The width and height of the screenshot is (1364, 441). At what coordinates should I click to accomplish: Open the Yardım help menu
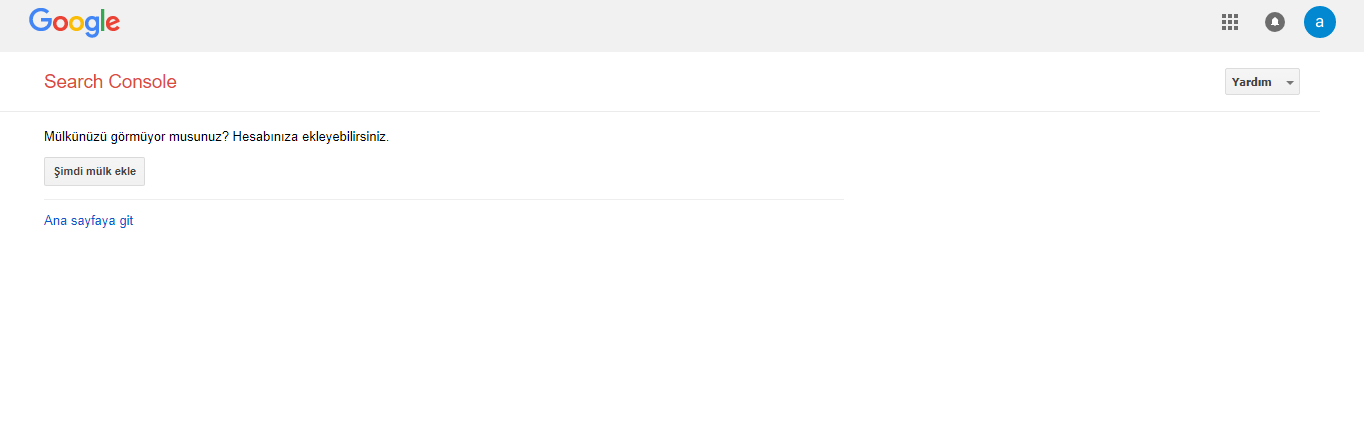[1262, 82]
